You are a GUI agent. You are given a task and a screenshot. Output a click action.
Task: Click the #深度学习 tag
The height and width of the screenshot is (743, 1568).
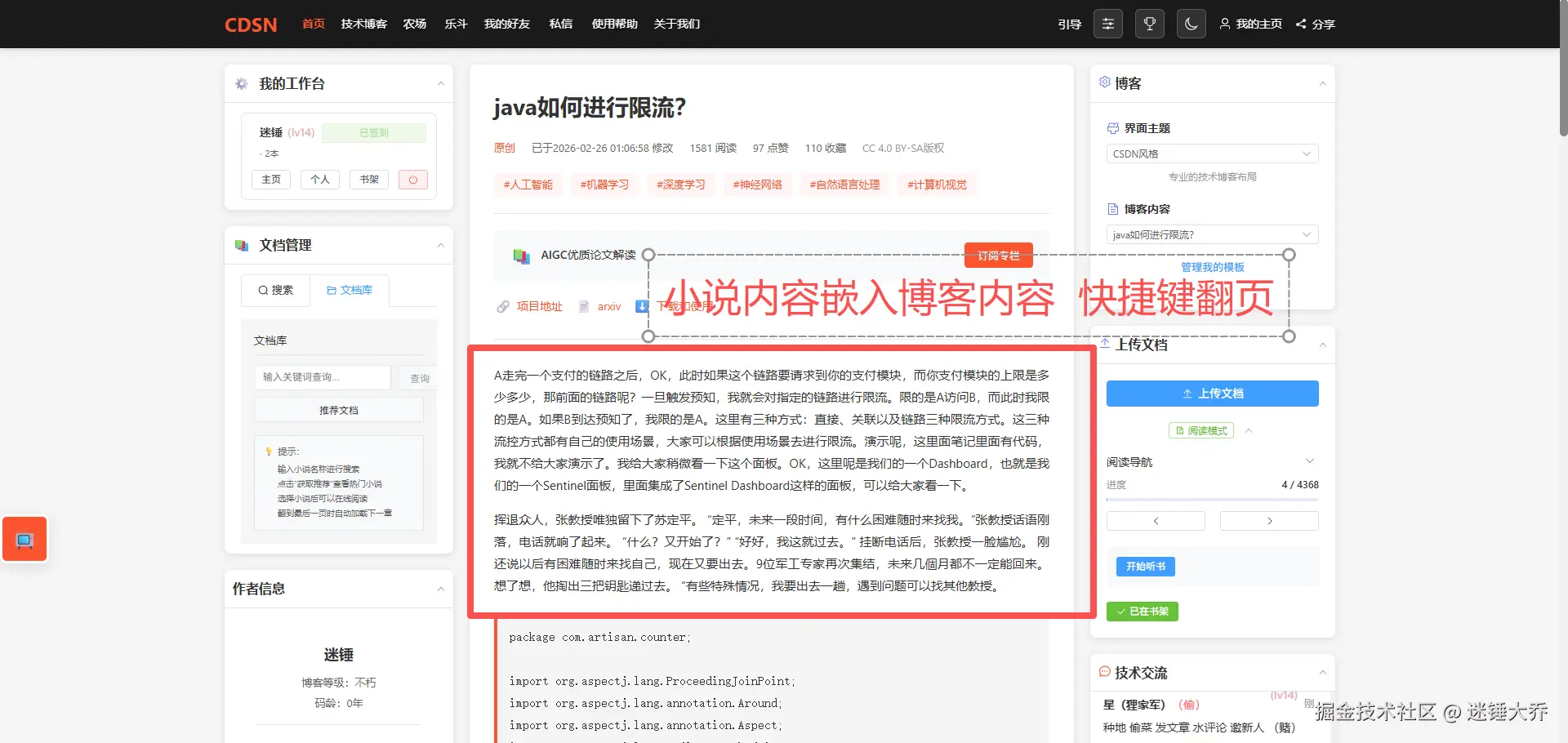tap(681, 185)
